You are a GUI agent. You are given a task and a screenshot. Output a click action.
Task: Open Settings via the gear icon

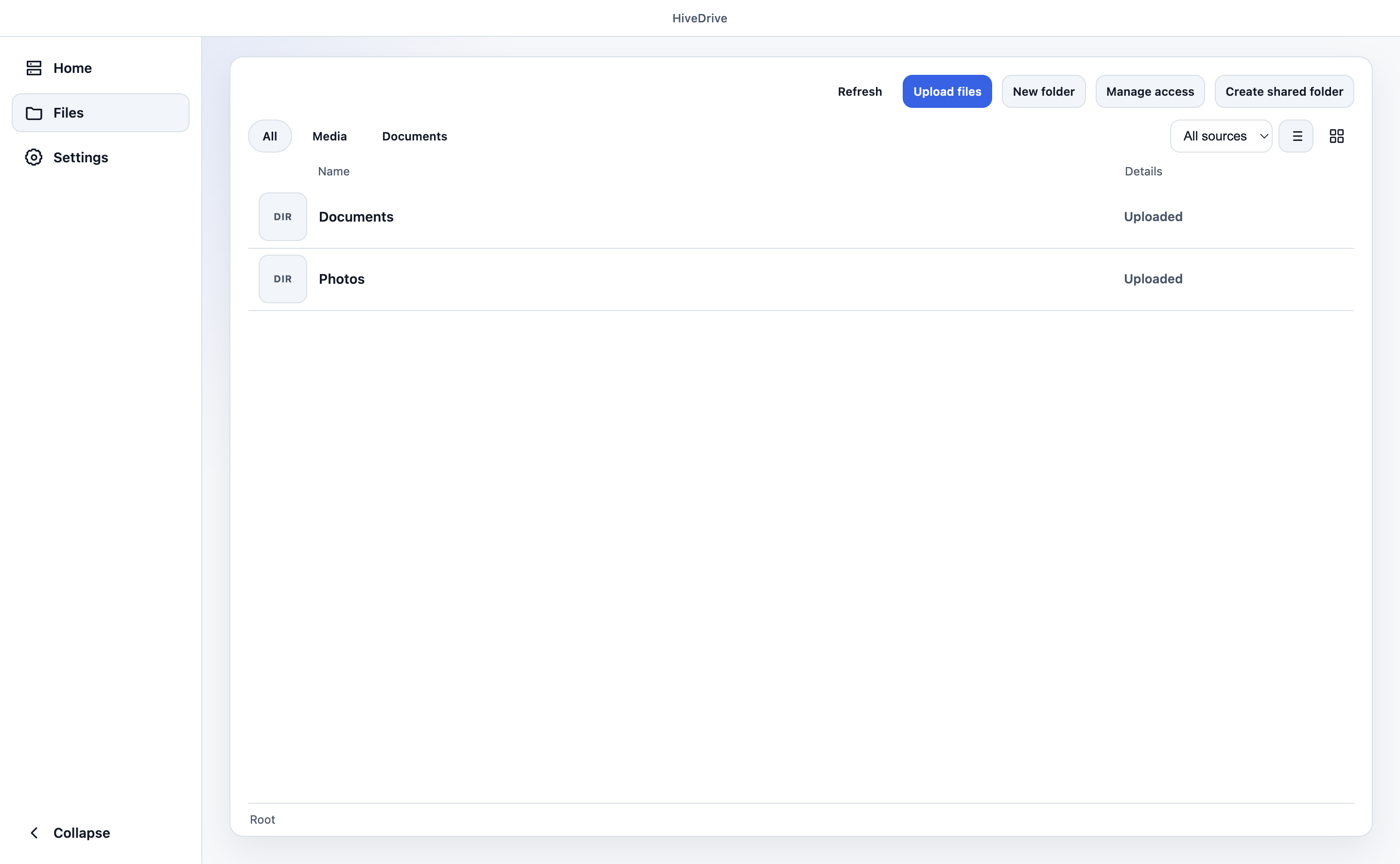(34, 157)
